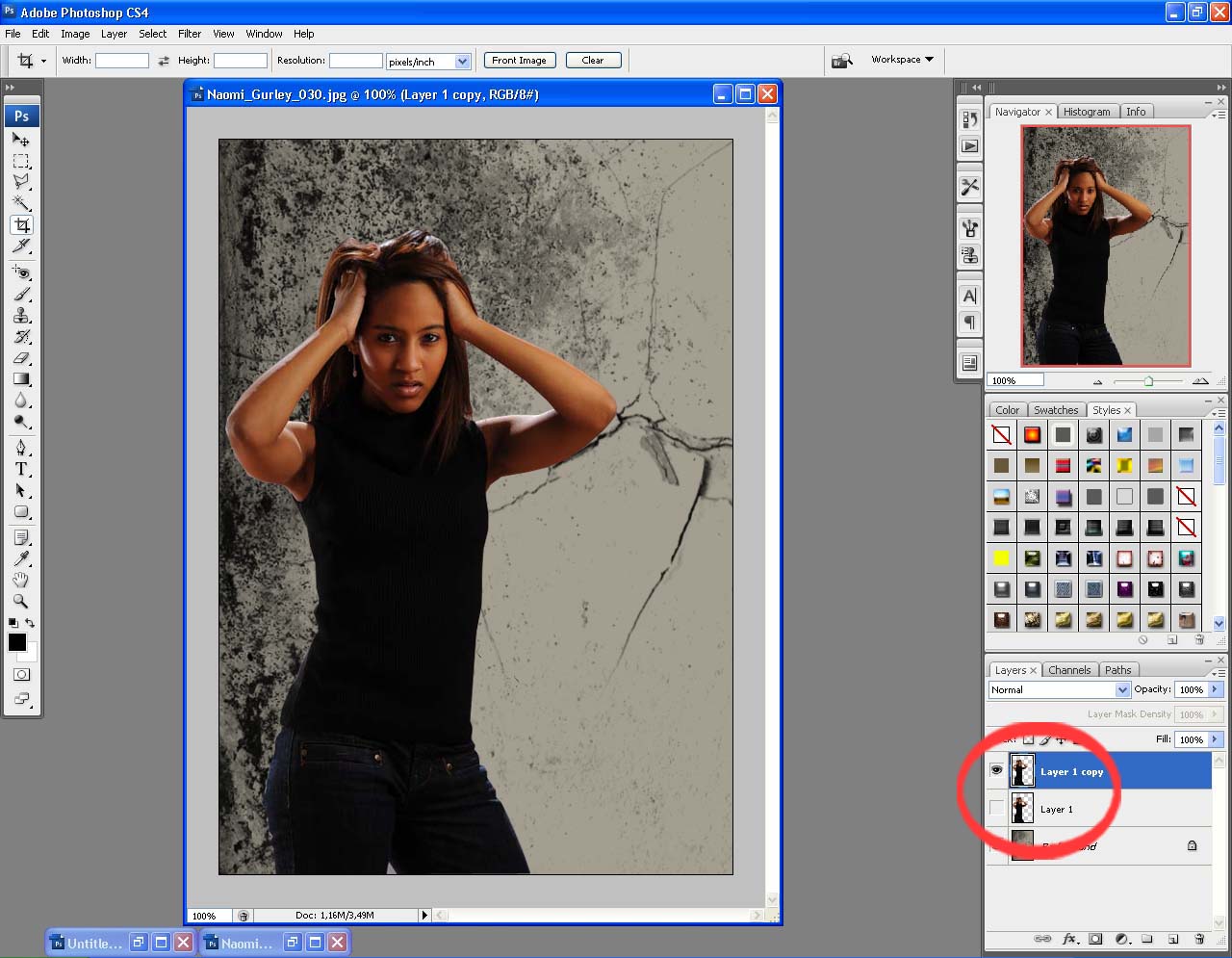This screenshot has height=958, width=1232.
Task: Toggle lock image pixels brush icon
Action: 1045,739
